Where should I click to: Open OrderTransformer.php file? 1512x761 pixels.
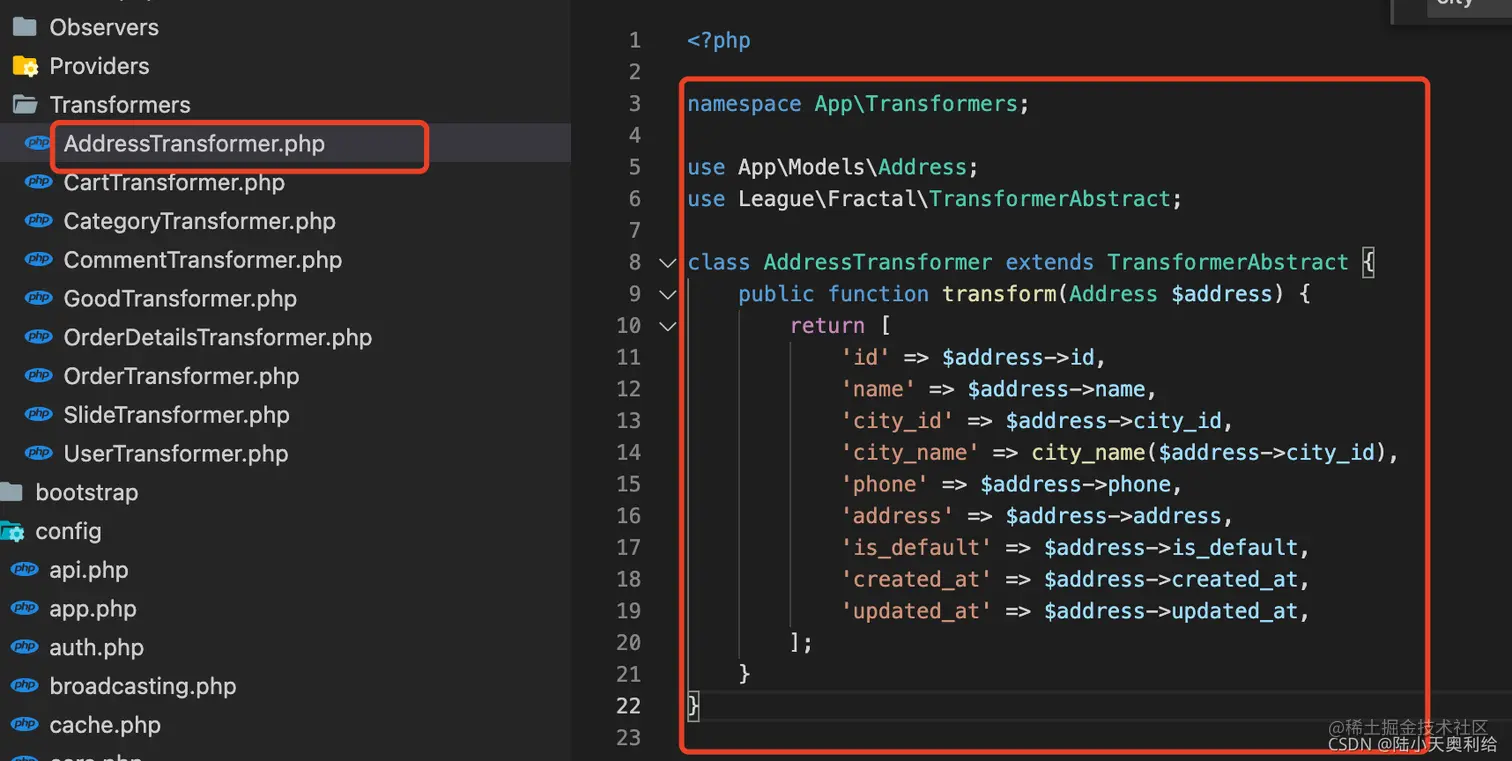click(x=181, y=376)
